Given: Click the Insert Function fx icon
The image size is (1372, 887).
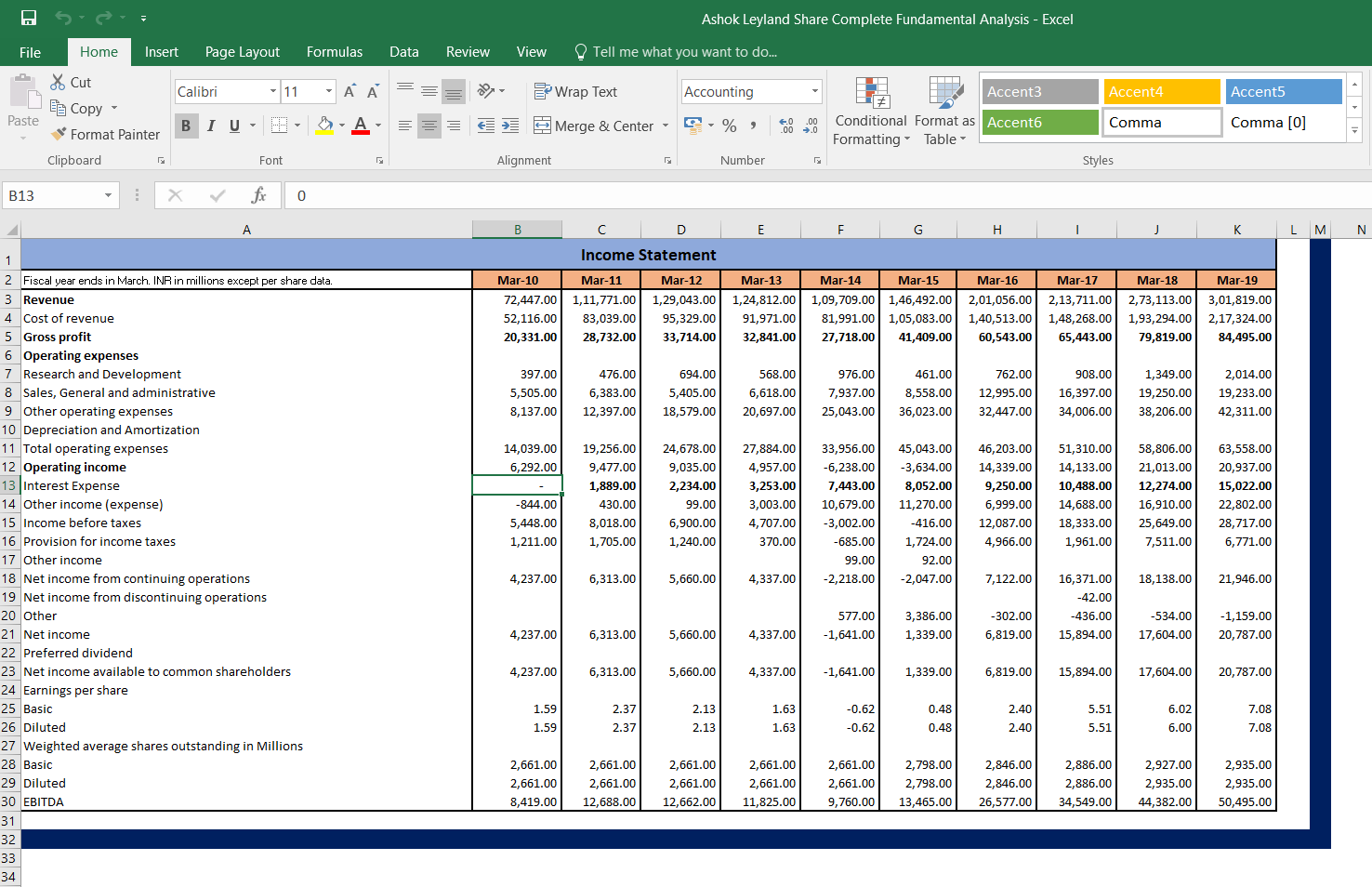Looking at the screenshot, I should click(258, 195).
